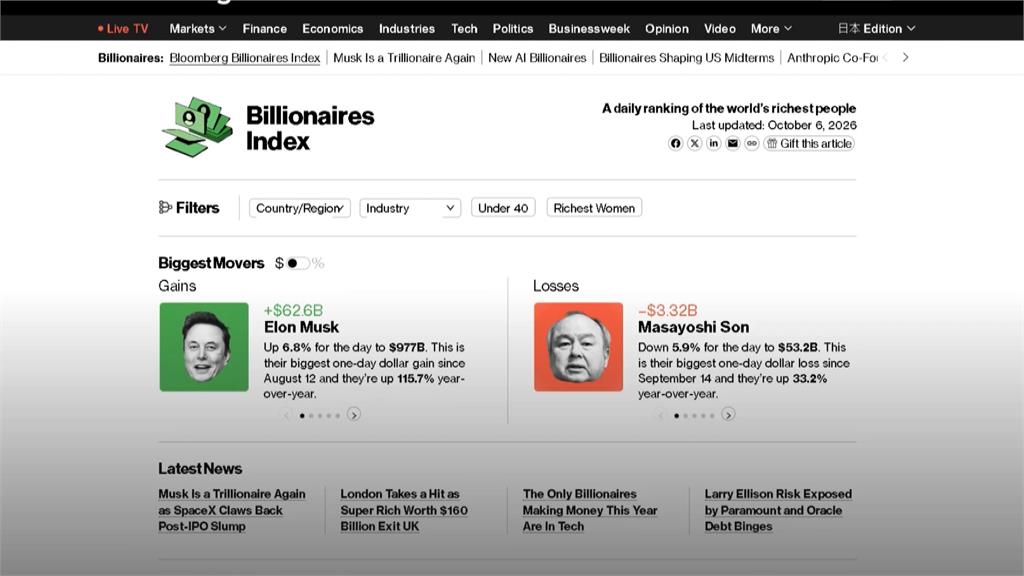Share via X (Twitter) icon
Screen dimensions: 1024x576
[x=695, y=143]
